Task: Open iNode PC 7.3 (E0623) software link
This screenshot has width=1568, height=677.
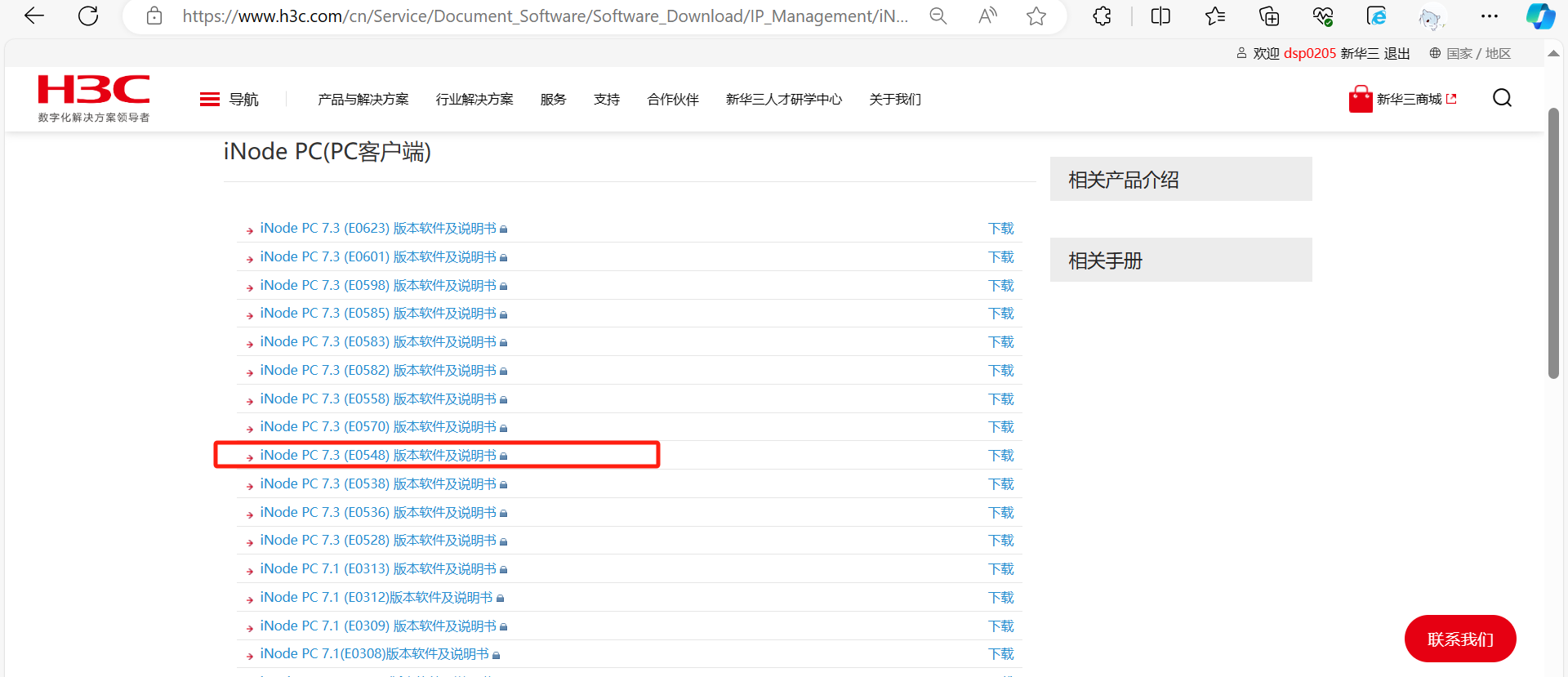Action: coord(378,229)
